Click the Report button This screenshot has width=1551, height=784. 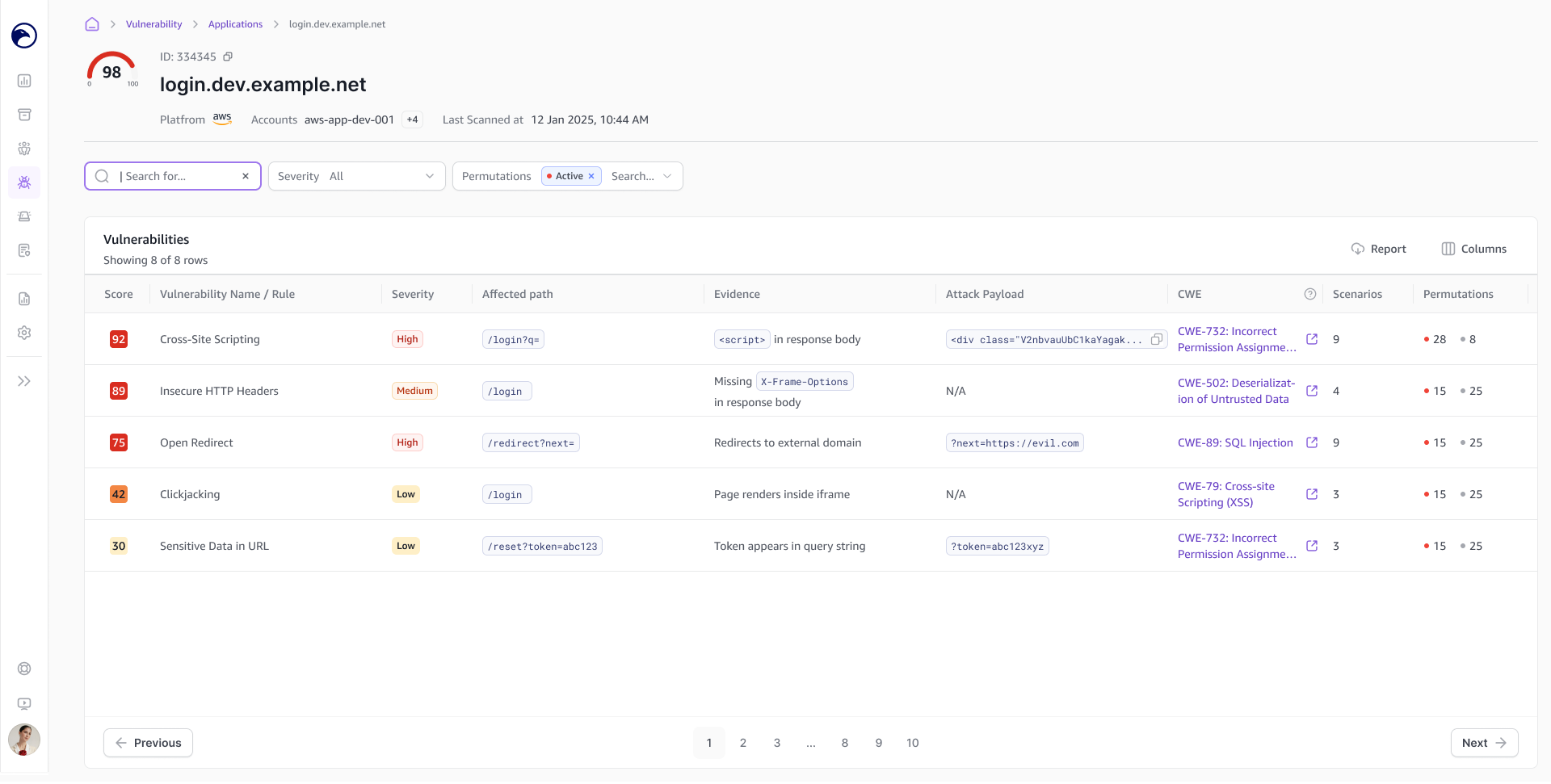coord(1379,249)
